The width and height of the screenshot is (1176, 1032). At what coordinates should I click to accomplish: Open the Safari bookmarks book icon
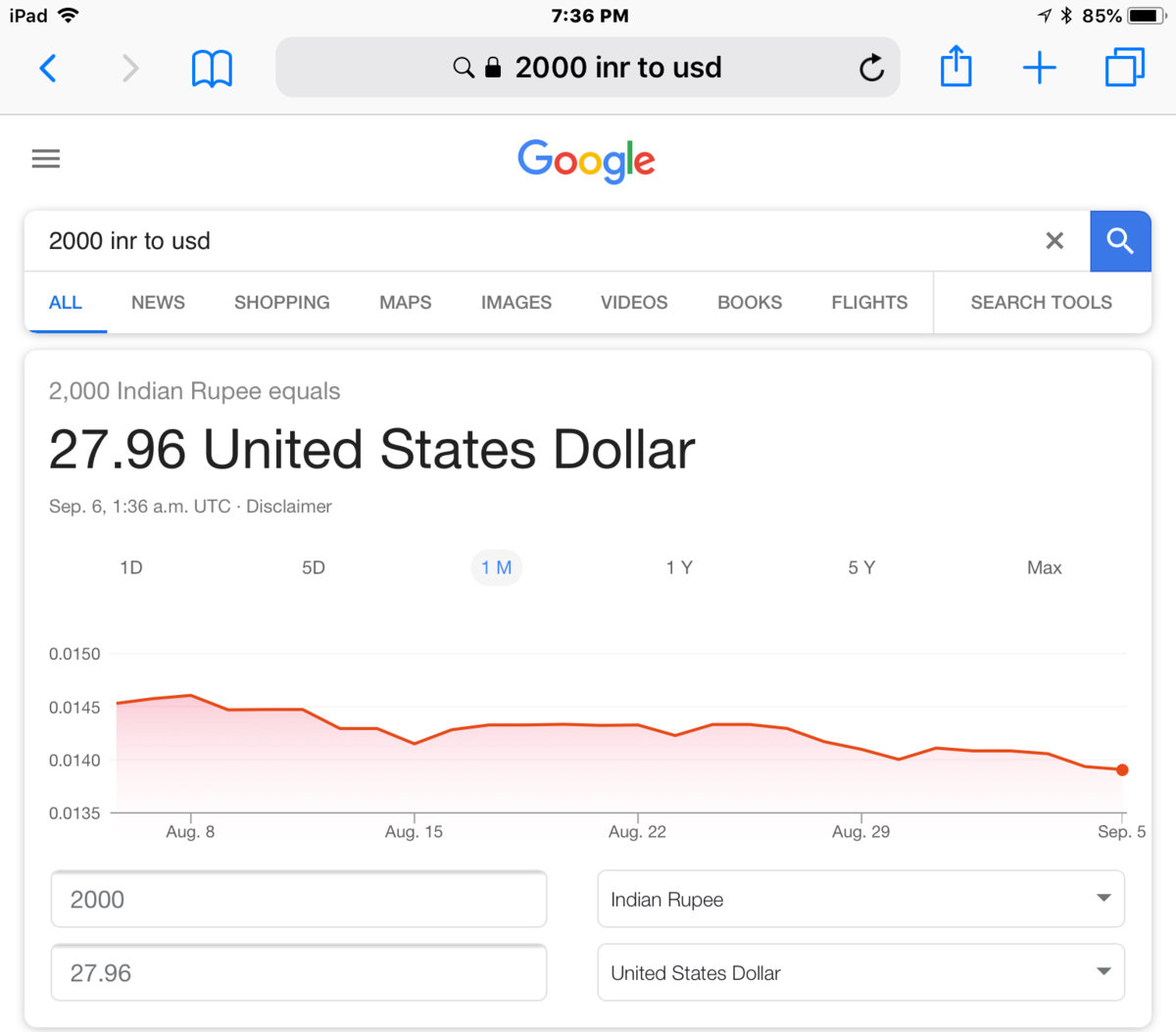(x=212, y=68)
